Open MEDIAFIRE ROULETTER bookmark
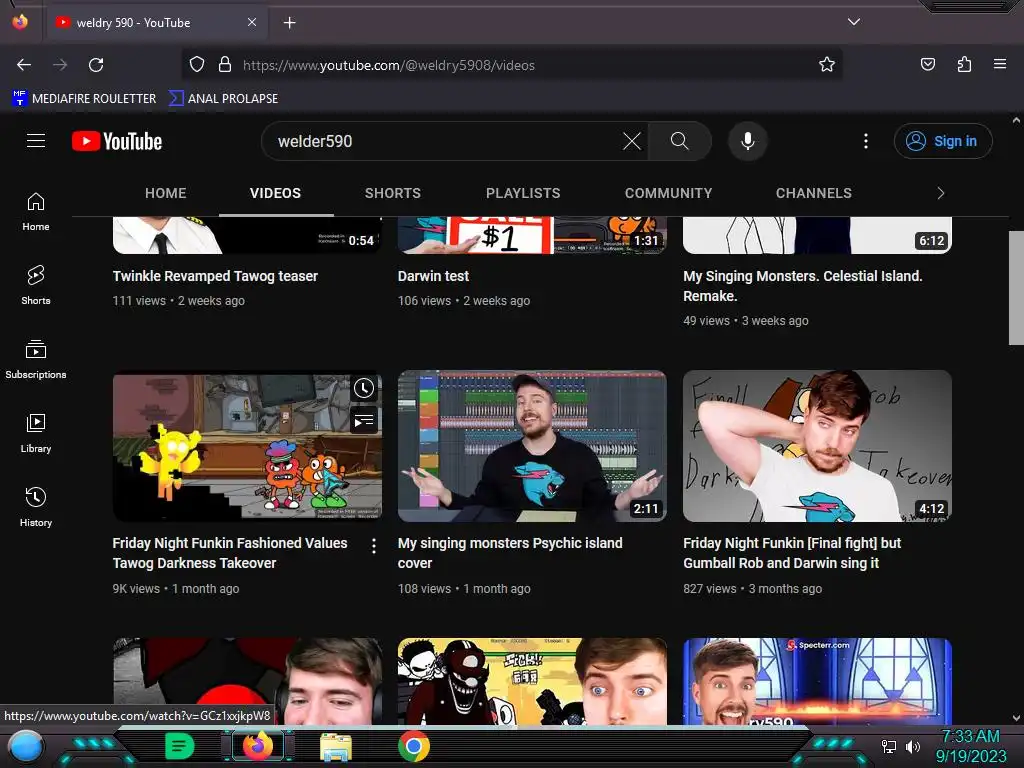The width and height of the screenshot is (1024, 768). [x=84, y=99]
